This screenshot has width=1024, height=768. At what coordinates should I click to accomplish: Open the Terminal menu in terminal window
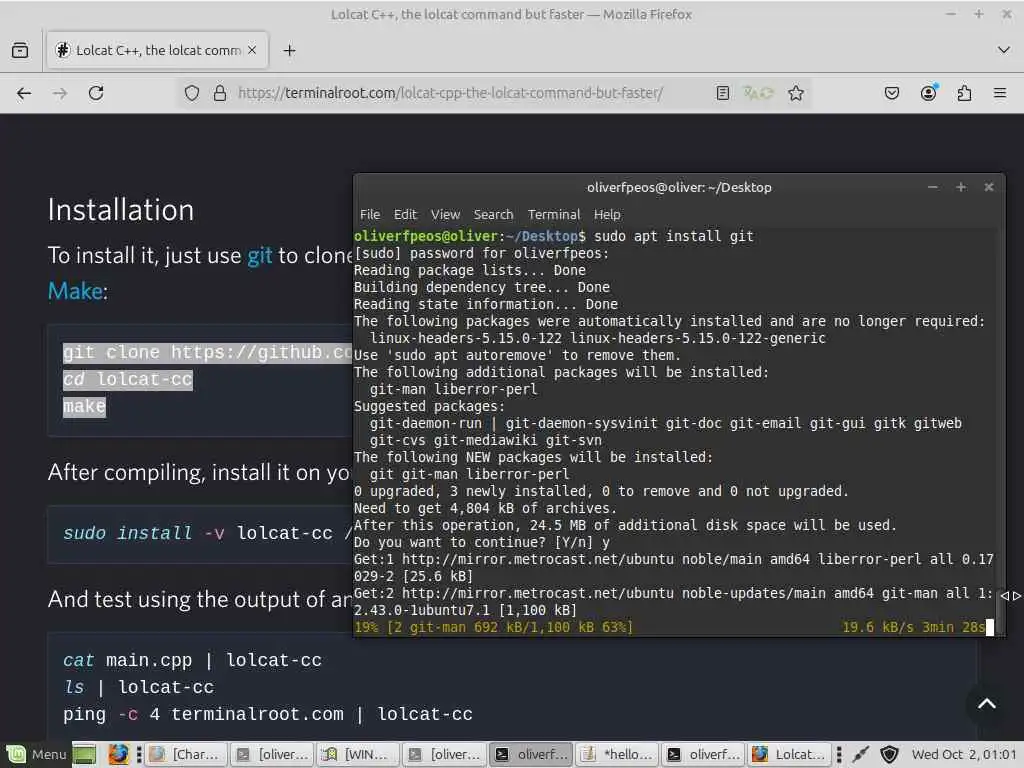pos(554,214)
